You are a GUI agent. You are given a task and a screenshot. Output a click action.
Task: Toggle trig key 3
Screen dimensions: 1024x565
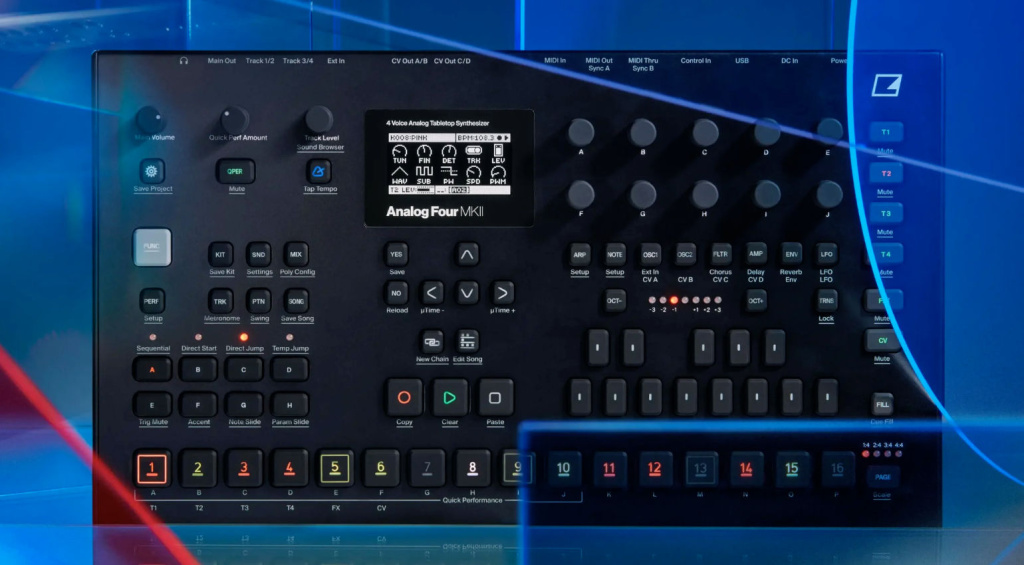(x=244, y=468)
